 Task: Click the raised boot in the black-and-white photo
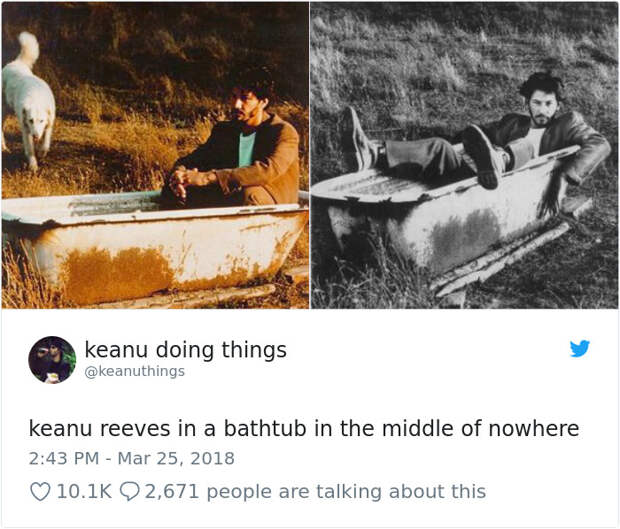pyautogui.click(x=481, y=156)
